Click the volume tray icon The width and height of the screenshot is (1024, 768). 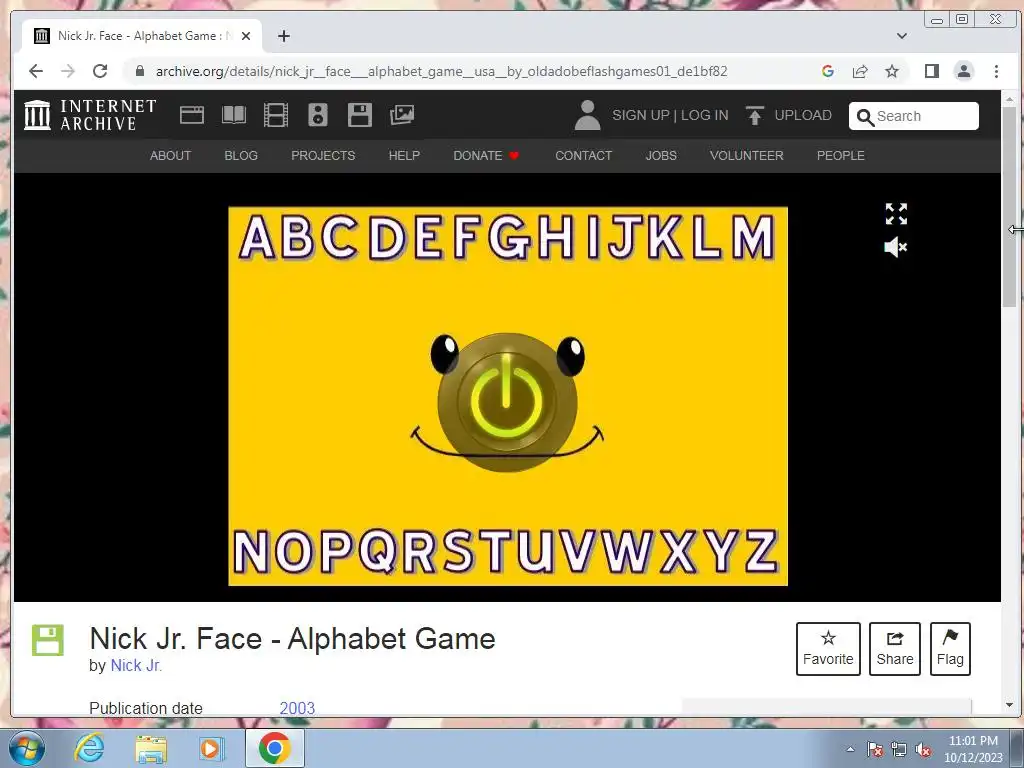[x=923, y=749]
